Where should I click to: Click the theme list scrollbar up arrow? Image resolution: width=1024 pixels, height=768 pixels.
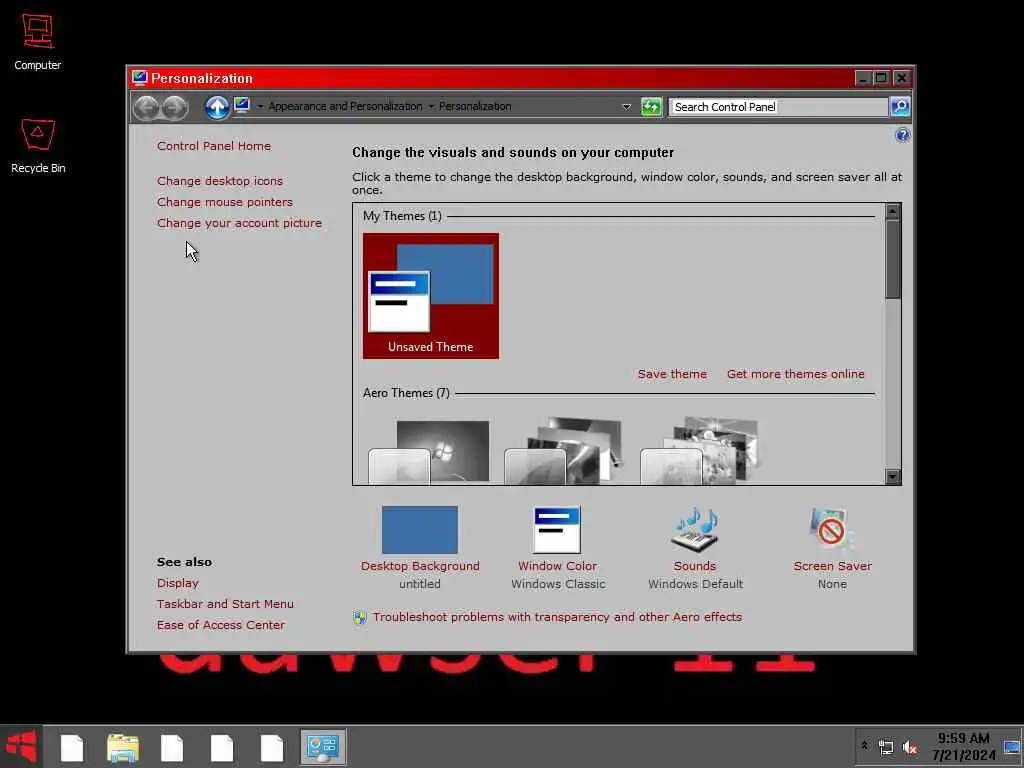tap(892, 211)
